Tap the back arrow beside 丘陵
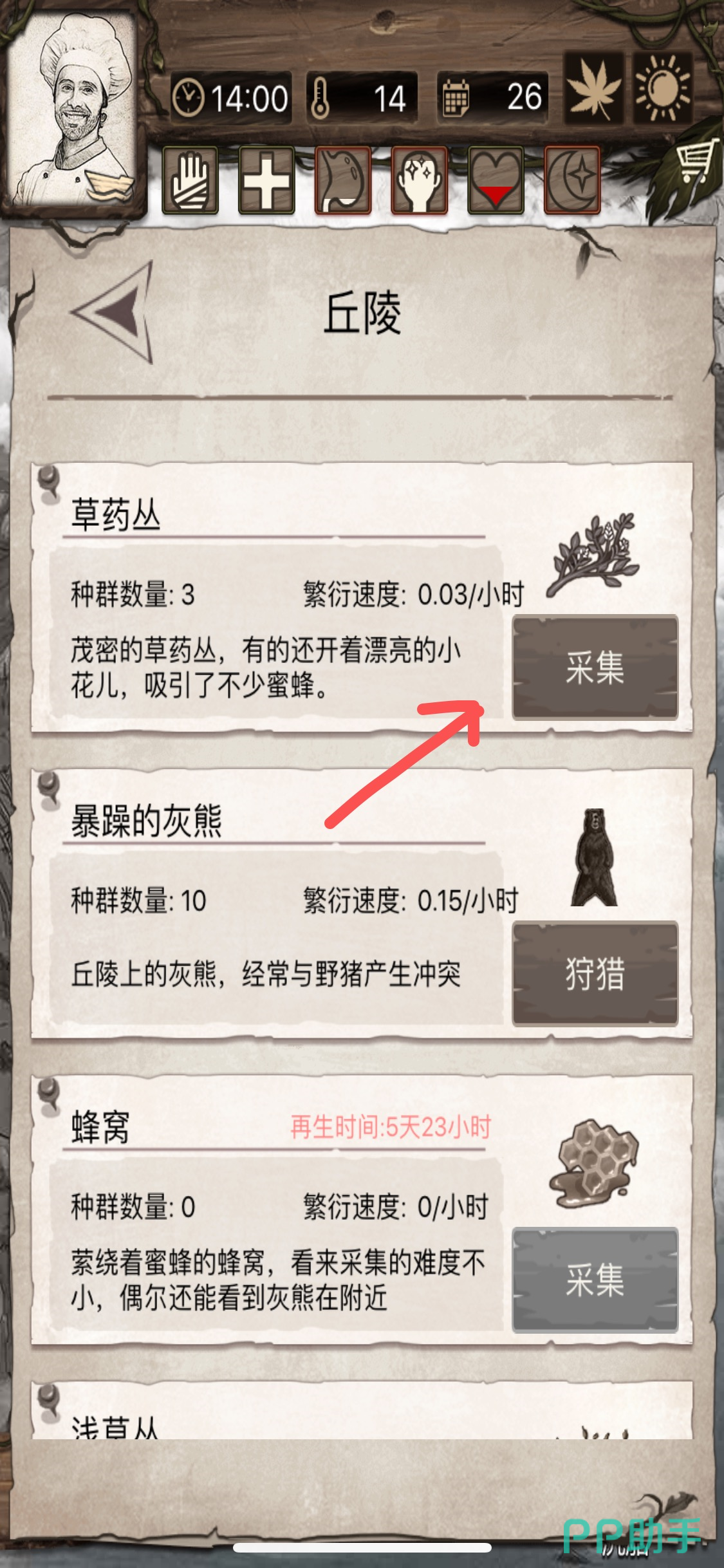This screenshot has height=1568, width=724. [x=113, y=312]
